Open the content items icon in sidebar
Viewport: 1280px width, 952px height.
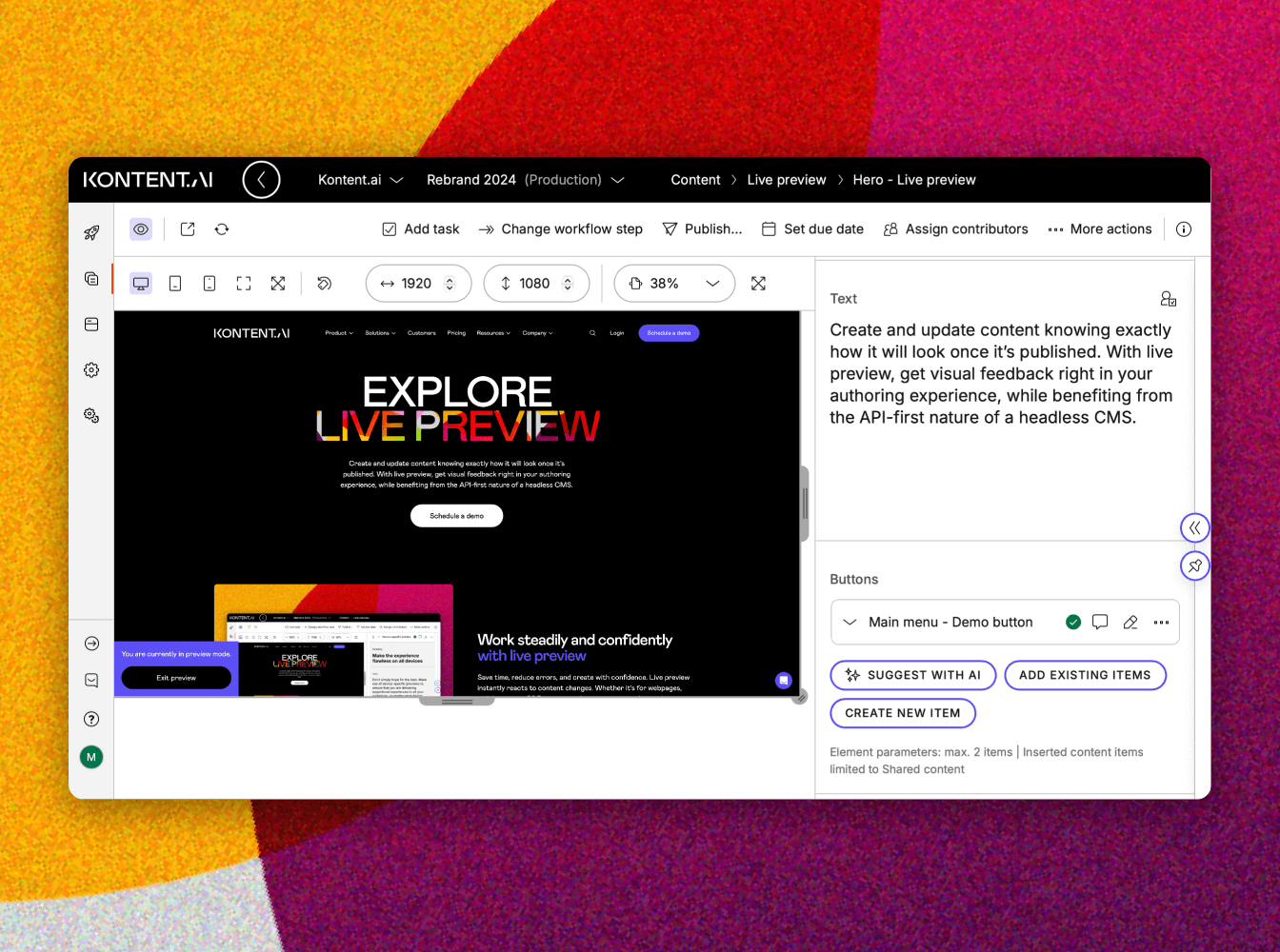pyautogui.click(x=91, y=279)
